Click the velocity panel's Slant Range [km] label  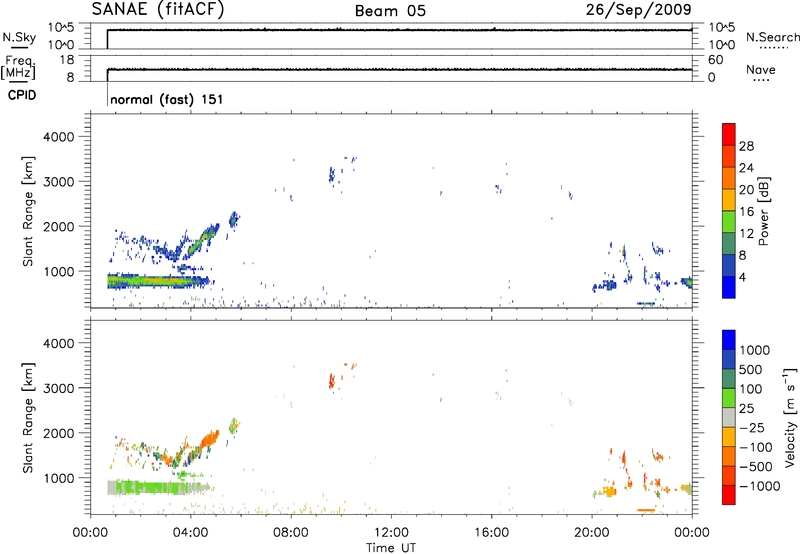pos(29,418)
